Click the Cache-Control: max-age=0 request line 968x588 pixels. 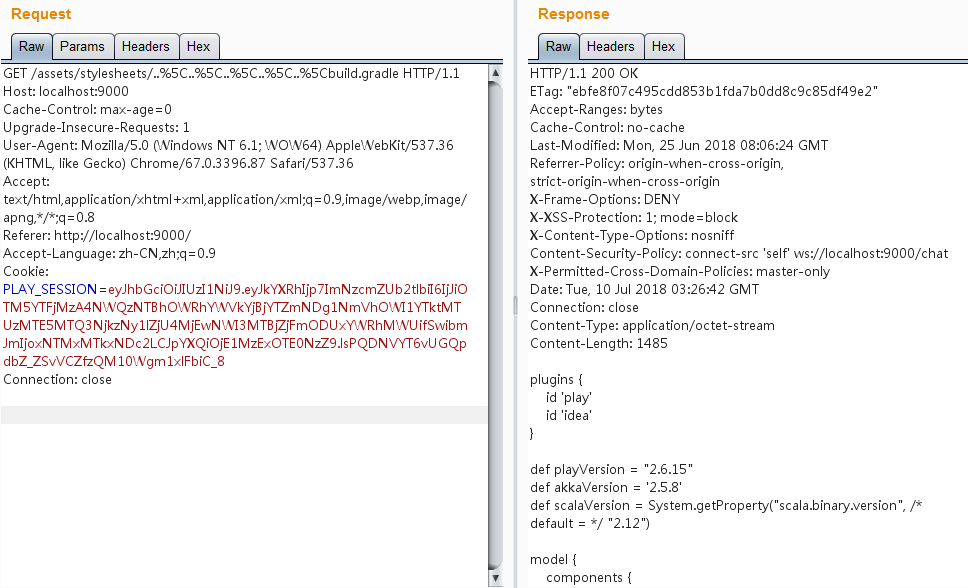(88, 109)
